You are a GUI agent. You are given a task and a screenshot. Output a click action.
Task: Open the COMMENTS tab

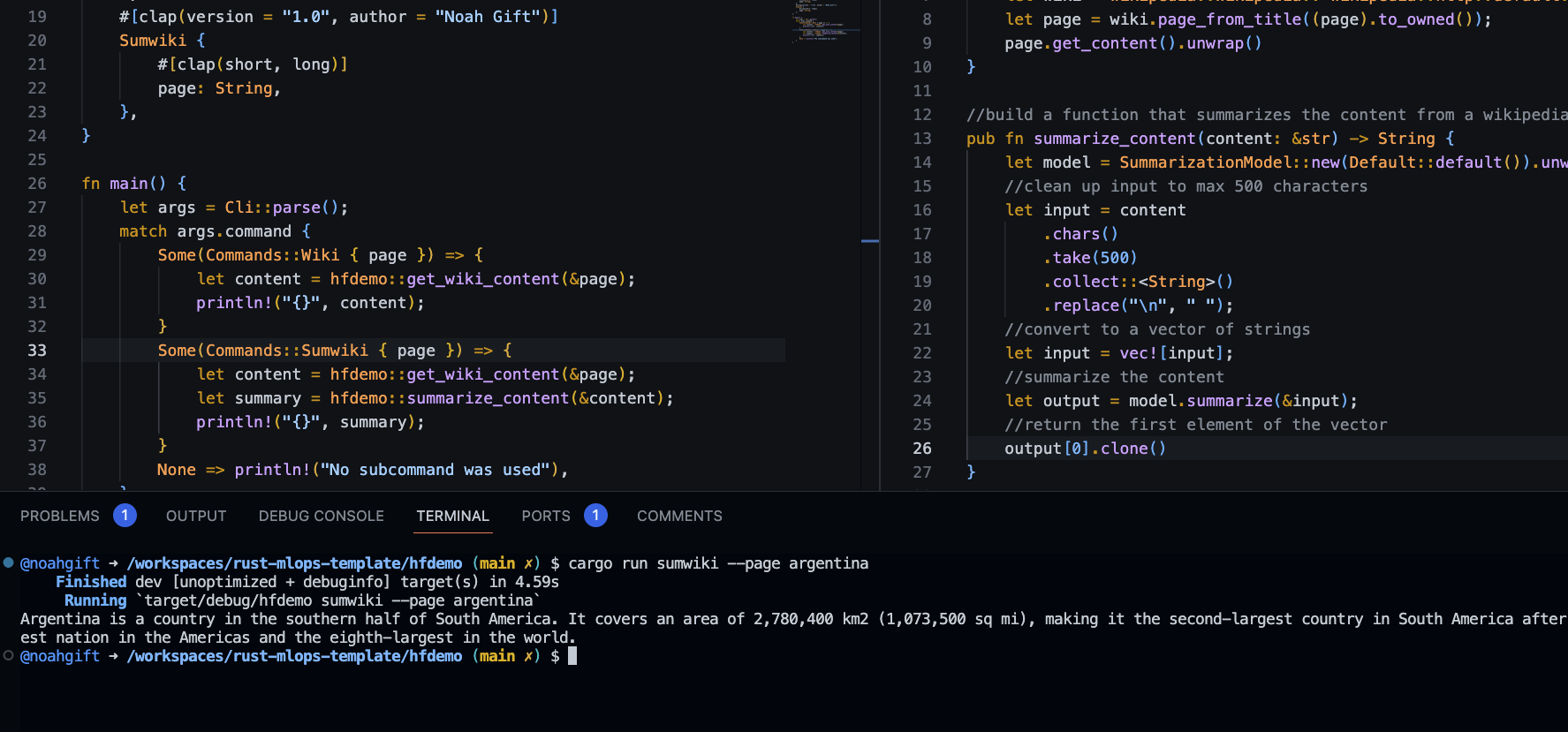(679, 516)
